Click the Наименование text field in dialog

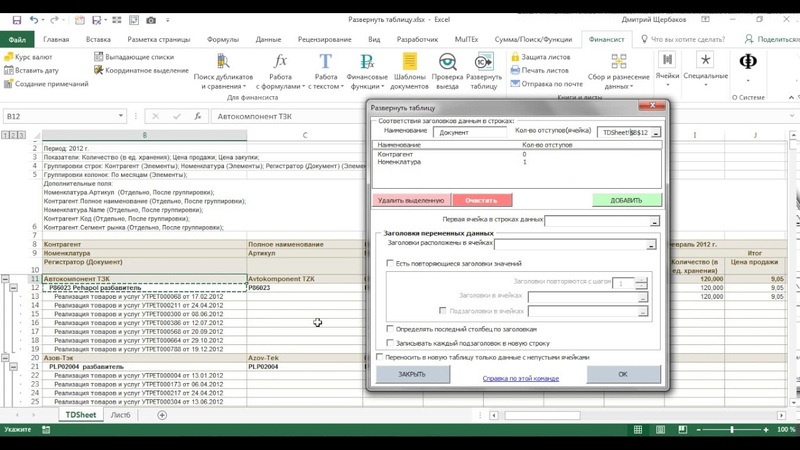point(469,132)
